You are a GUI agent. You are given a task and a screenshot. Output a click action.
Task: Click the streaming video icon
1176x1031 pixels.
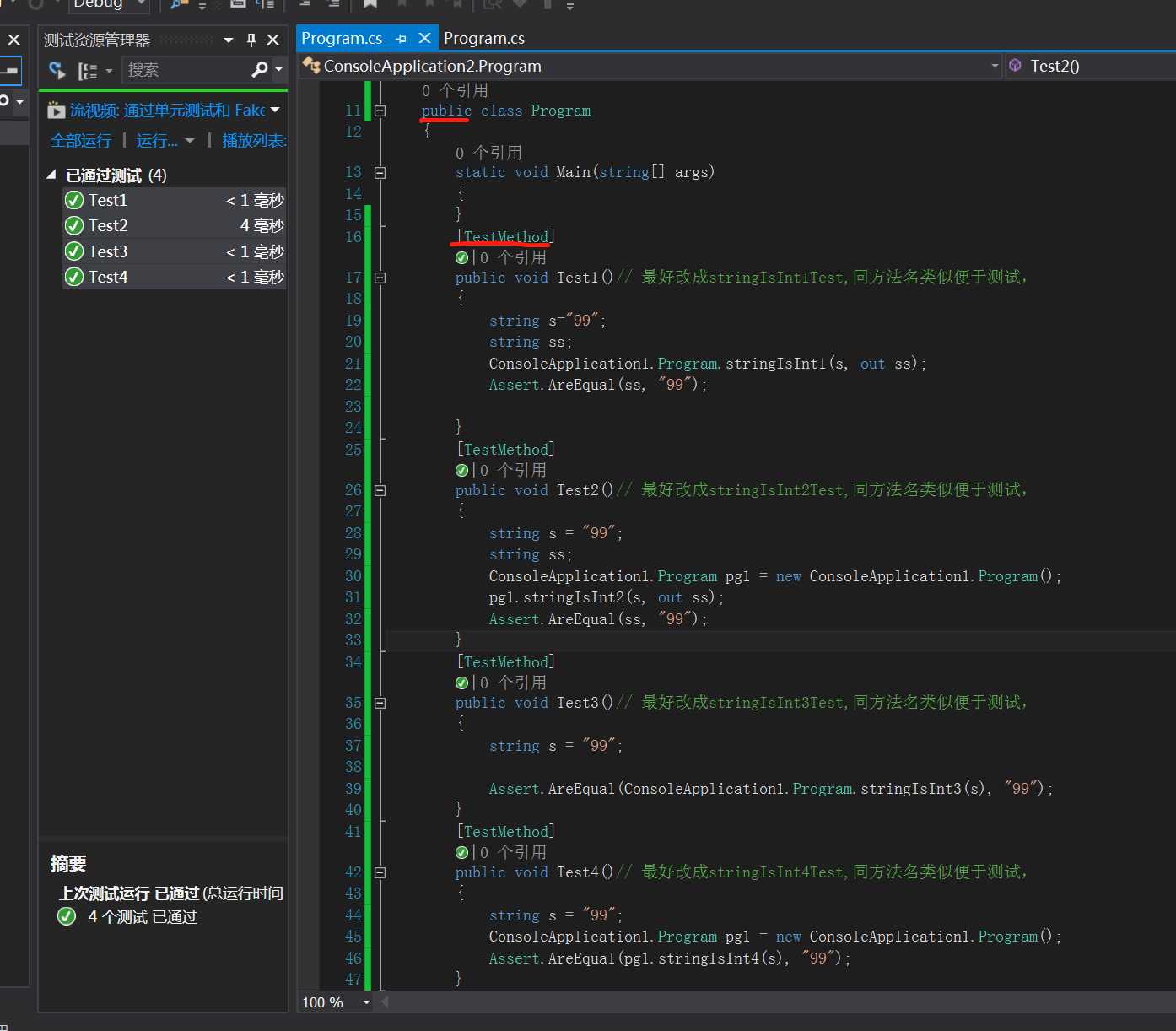tap(56, 111)
